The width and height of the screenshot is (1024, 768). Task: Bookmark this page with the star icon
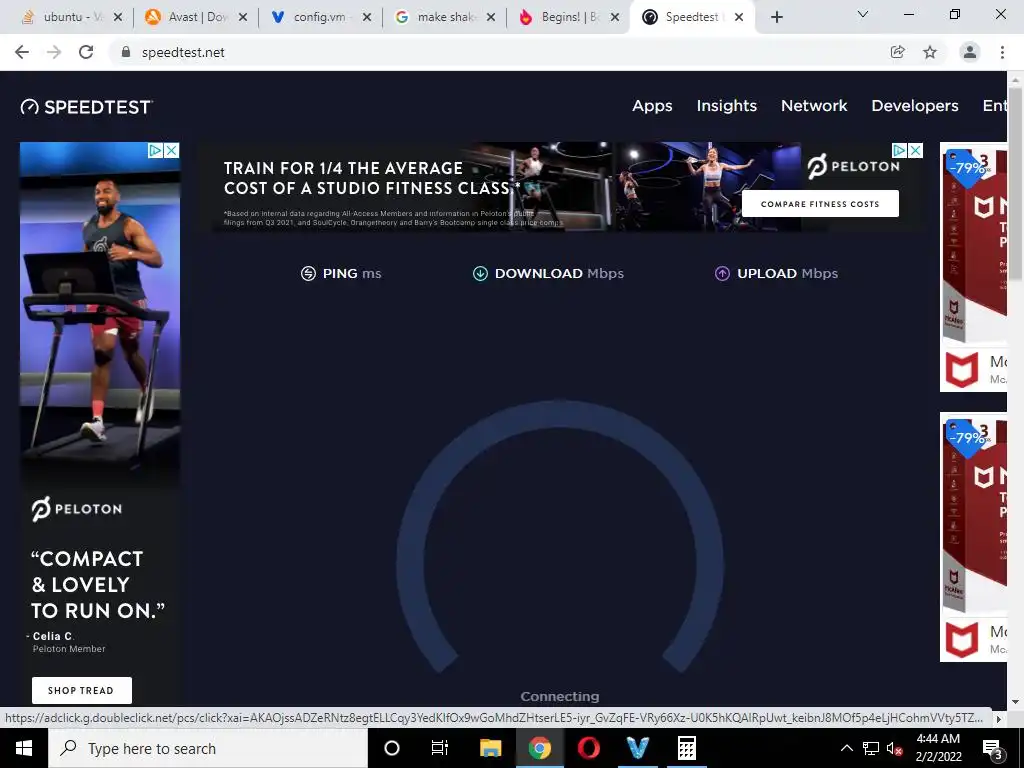(x=930, y=52)
